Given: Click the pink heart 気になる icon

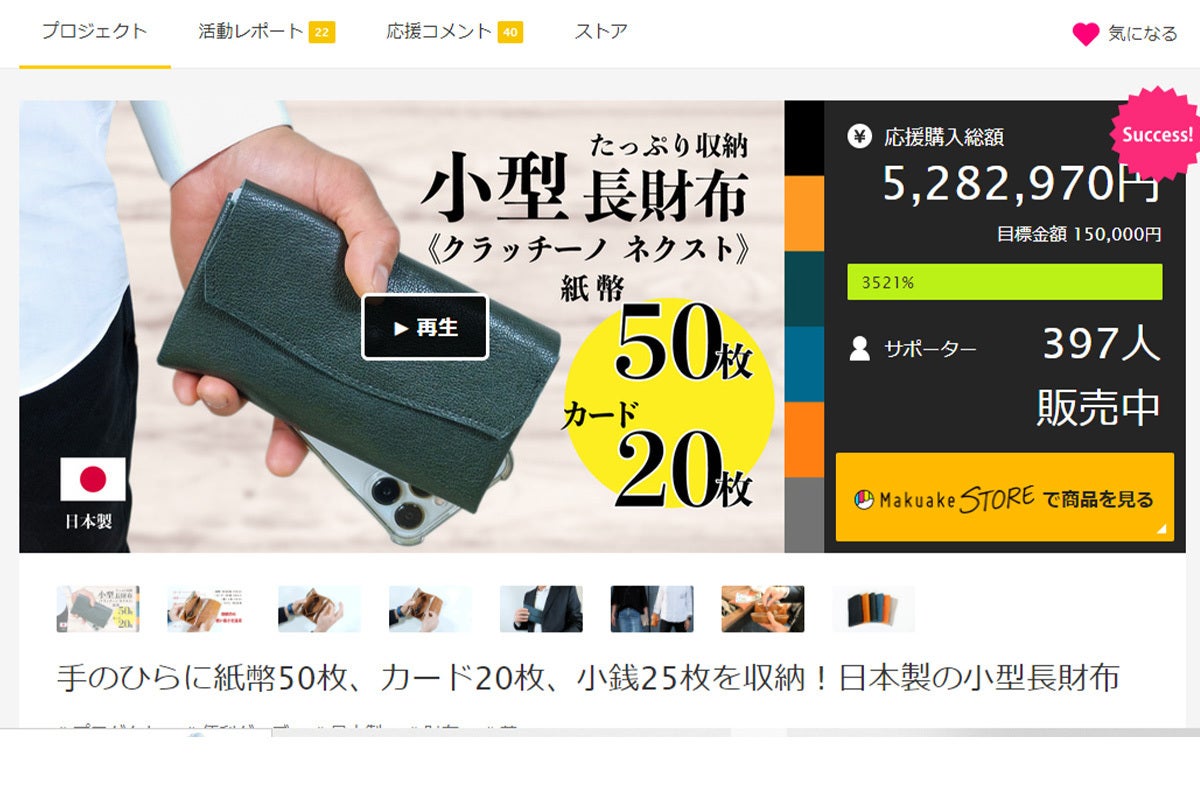Looking at the screenshot, I should tap(1086, 34).
